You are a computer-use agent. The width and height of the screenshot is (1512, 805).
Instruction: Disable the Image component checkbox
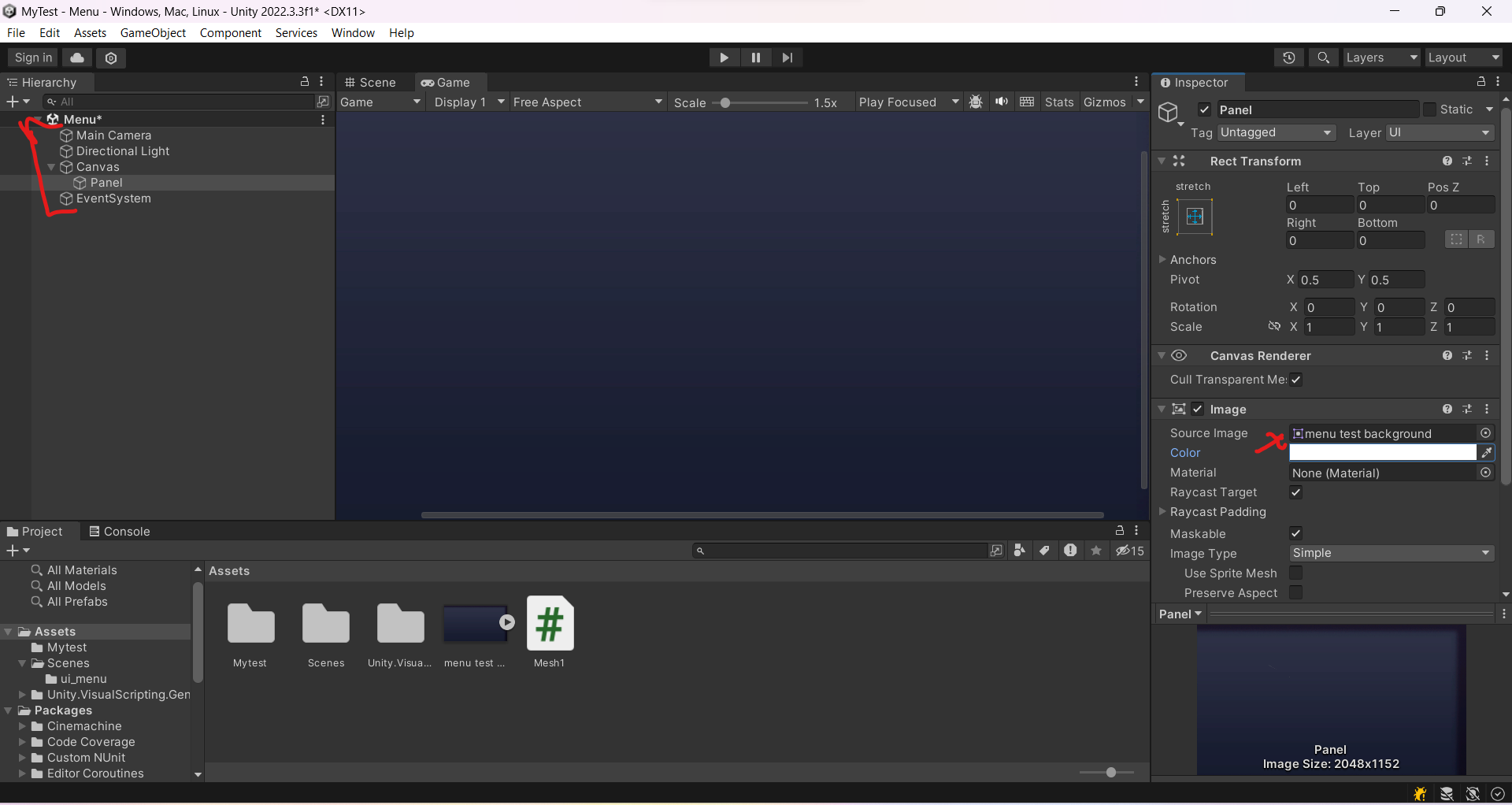click(1198, 409)
